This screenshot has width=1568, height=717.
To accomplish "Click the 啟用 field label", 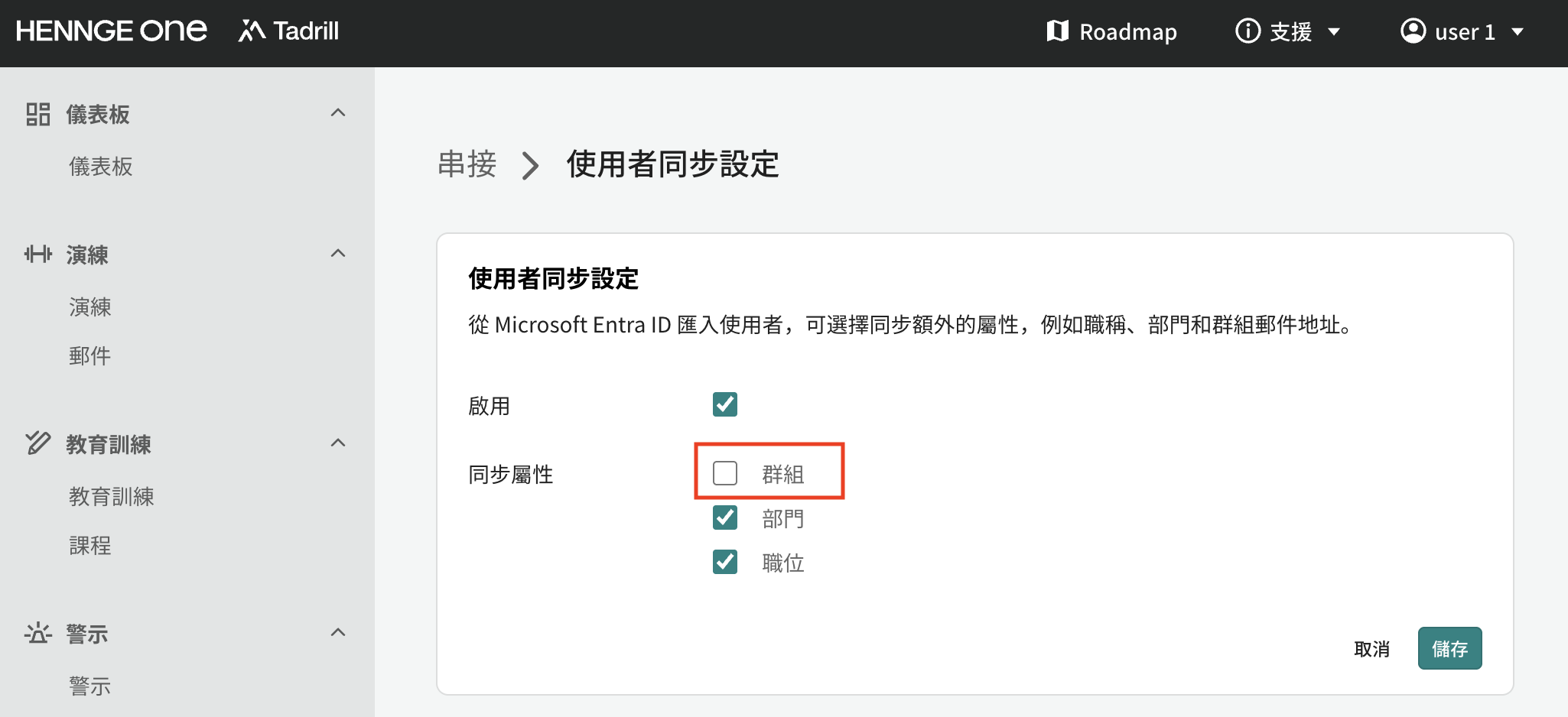I will [490, 406].
